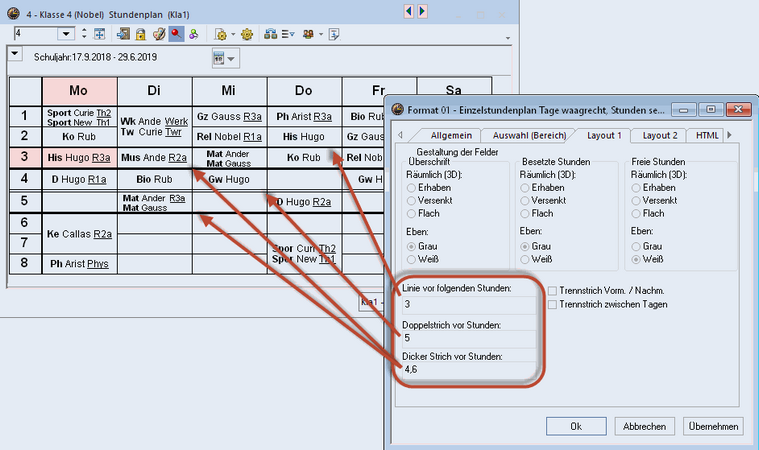
Task: Open the class selection dropdown showing 4
Action: click(x=66, y=34)
